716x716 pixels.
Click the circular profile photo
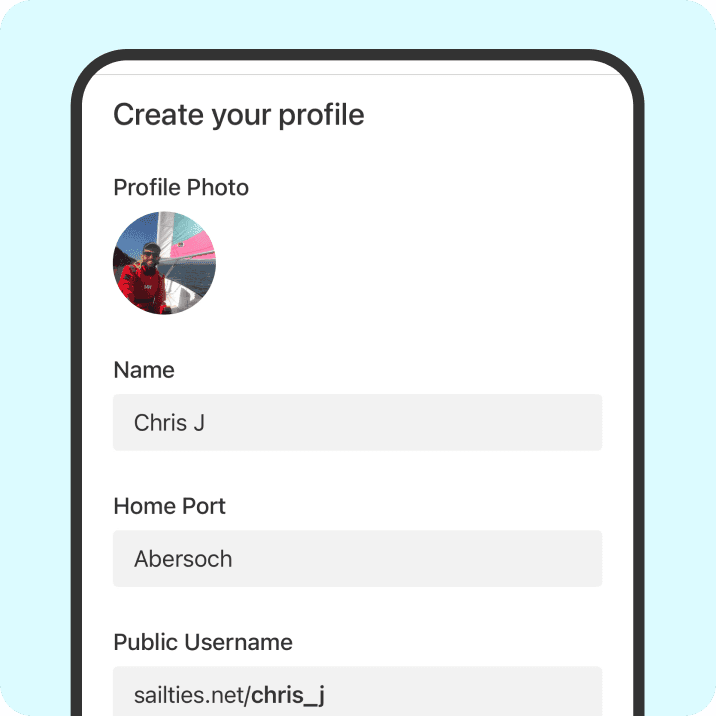(164, 263)
